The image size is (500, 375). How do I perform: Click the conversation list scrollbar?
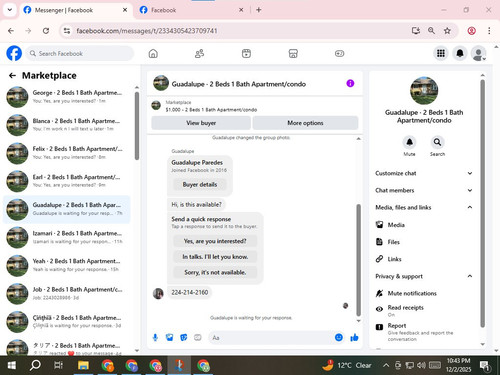point(137,126)
